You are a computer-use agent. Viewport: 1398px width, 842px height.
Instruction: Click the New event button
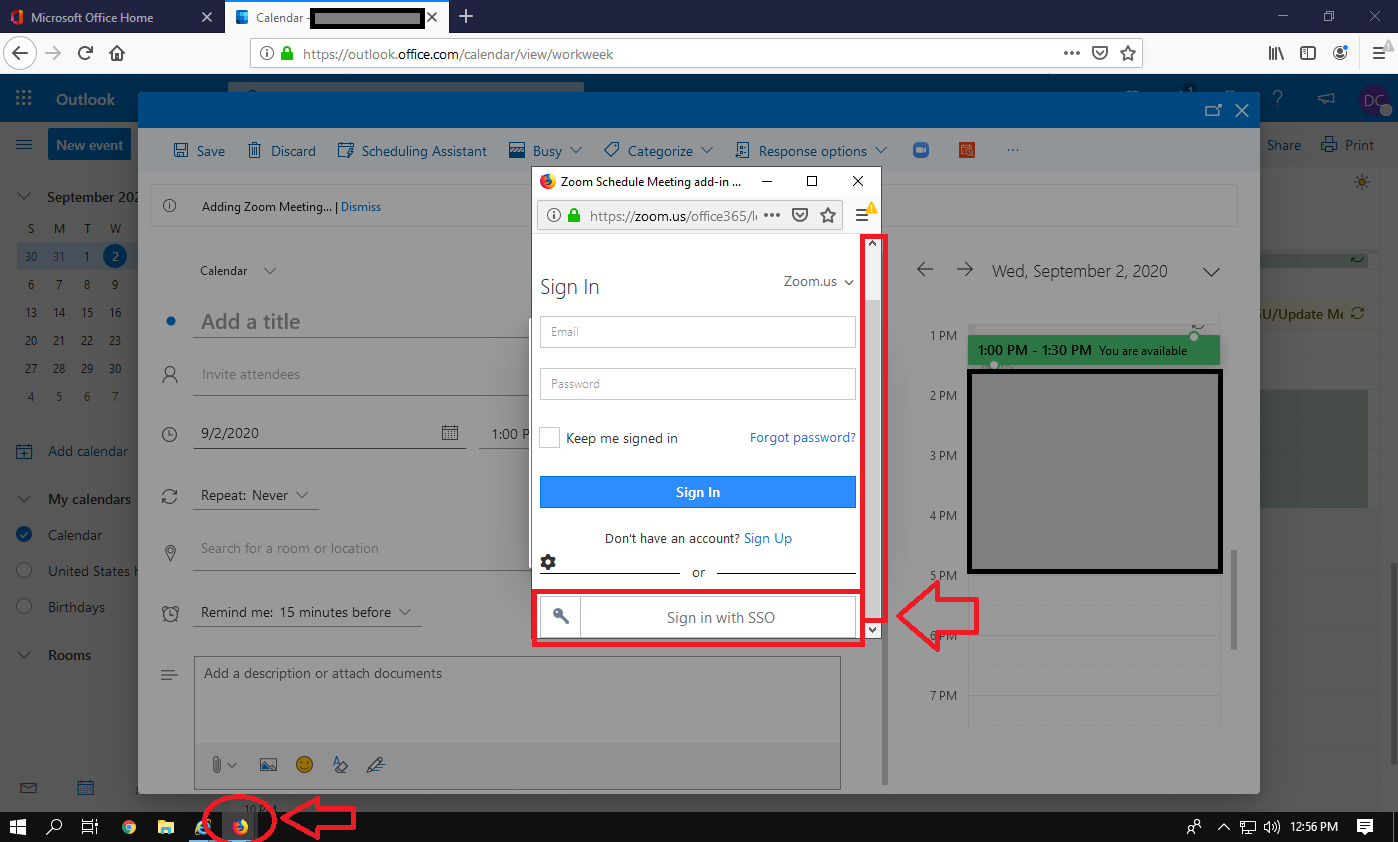pyautogui.click(x=90, y=145)
